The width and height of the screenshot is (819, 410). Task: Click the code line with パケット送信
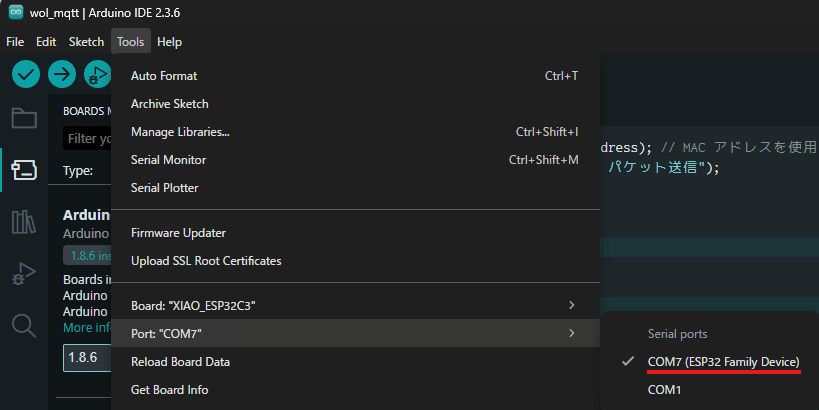pos(664,167)
